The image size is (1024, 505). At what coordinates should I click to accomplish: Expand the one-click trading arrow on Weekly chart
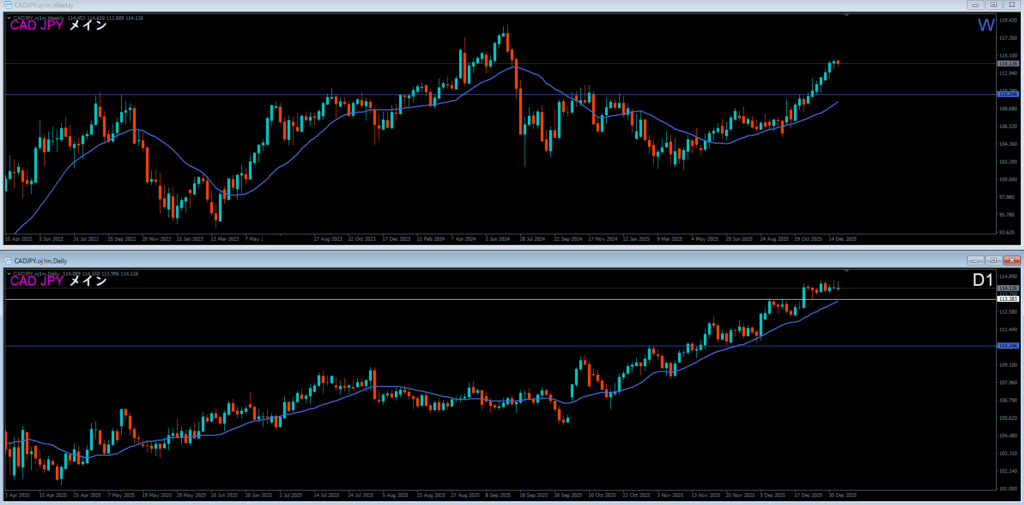[x=9, y=17]
